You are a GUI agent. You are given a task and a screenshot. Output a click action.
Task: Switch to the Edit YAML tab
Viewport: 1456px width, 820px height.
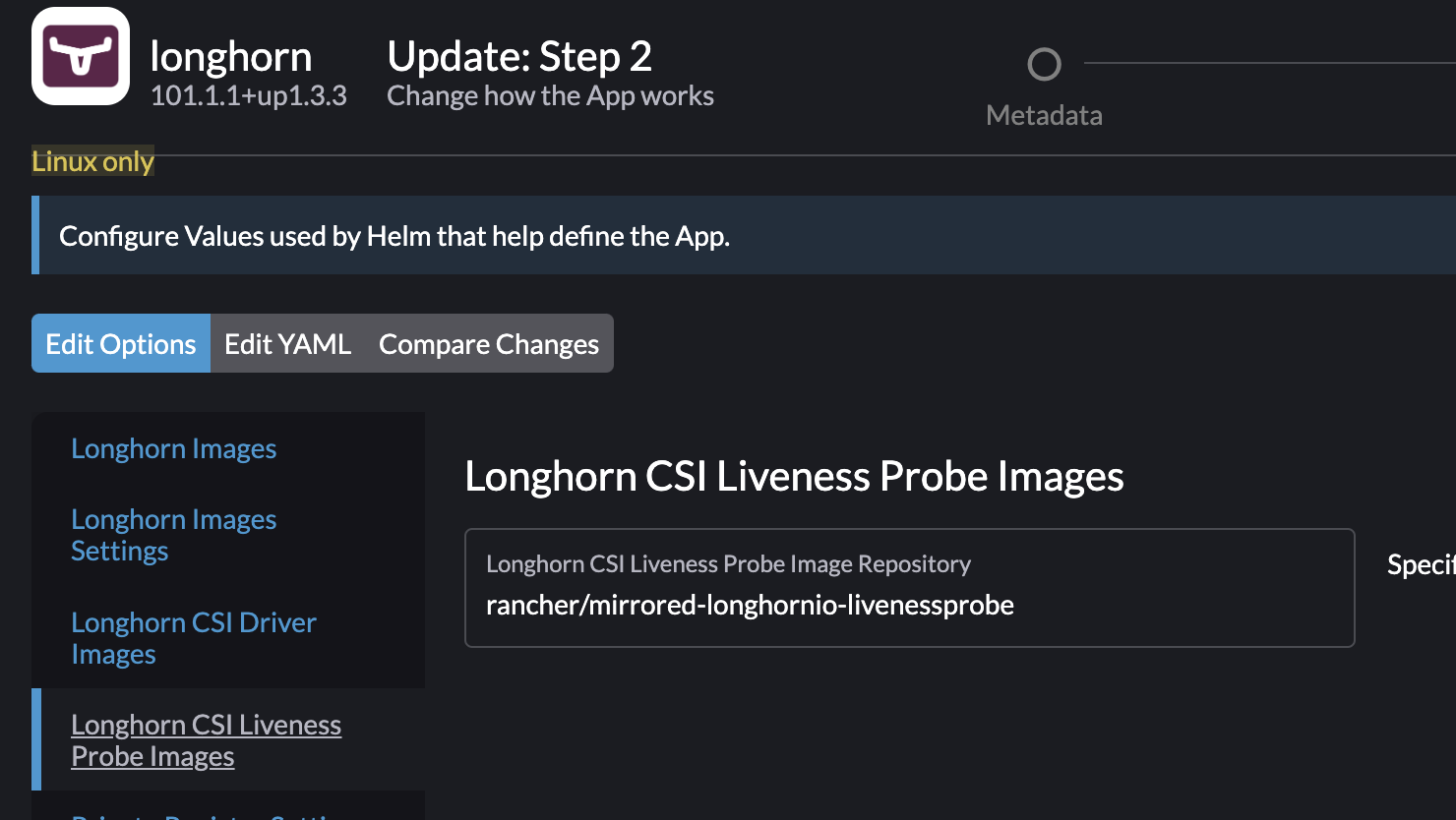[x=286, y=343]
